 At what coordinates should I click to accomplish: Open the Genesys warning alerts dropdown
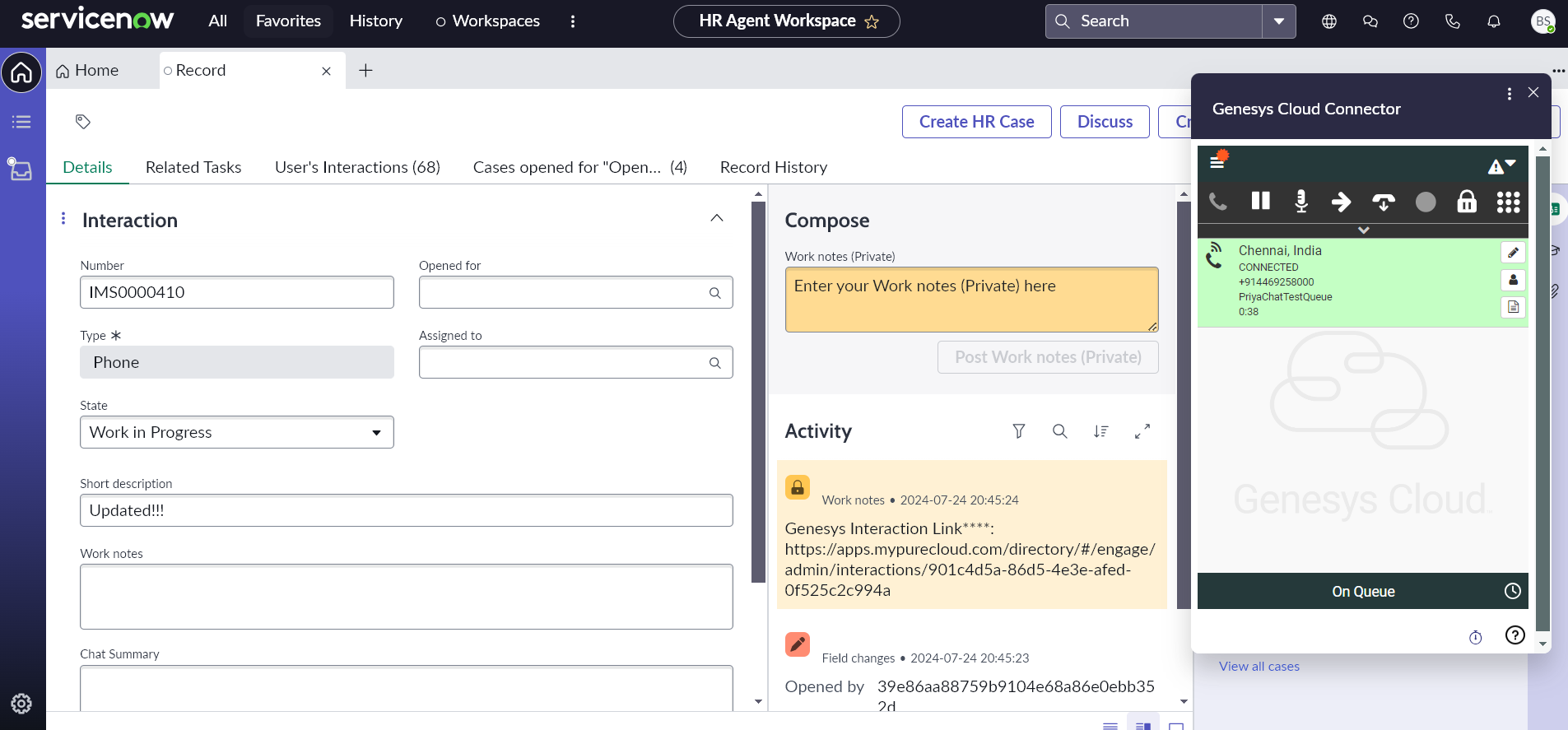[x=1502, y=166]
